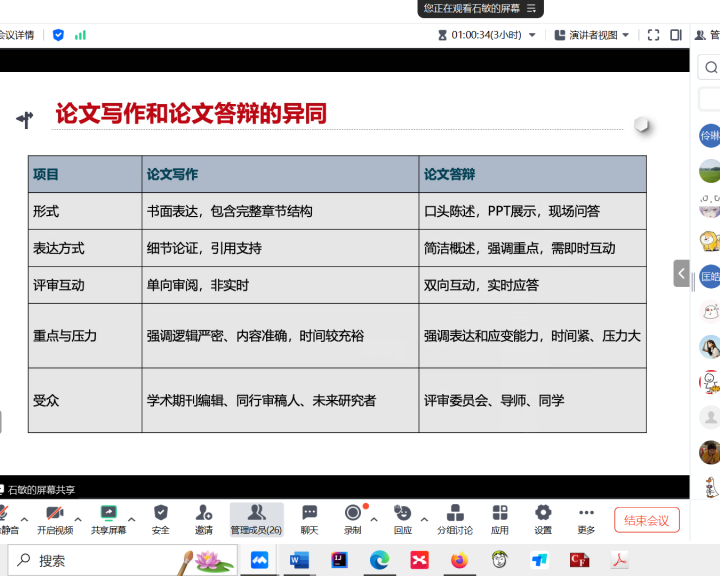Open the 聊天 chat panel
This screenshot has height=576, width=720.
(x=309, y=519)
